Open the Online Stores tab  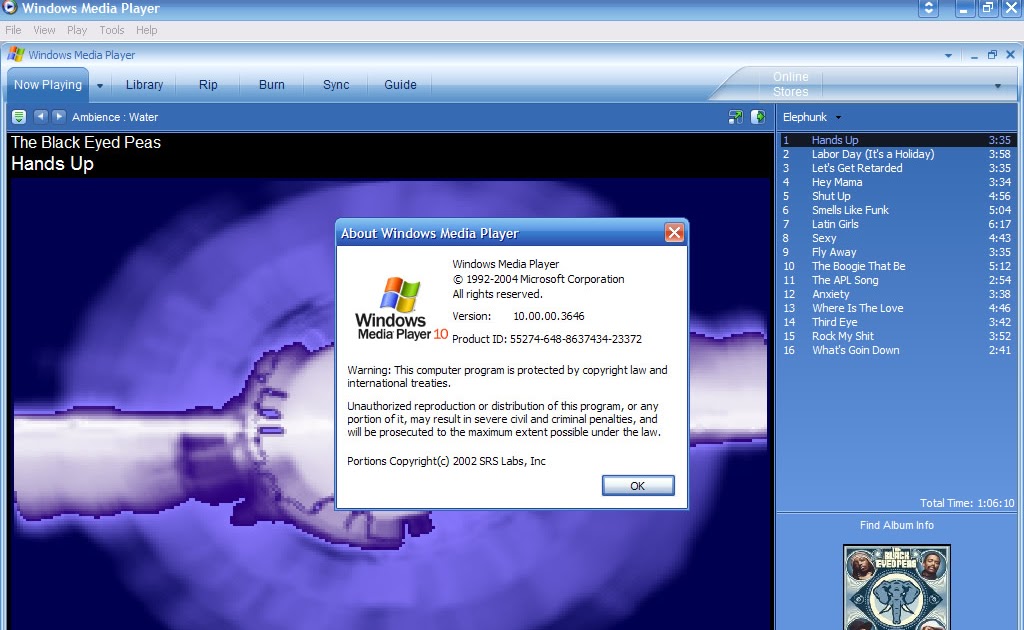click(790, 84)
